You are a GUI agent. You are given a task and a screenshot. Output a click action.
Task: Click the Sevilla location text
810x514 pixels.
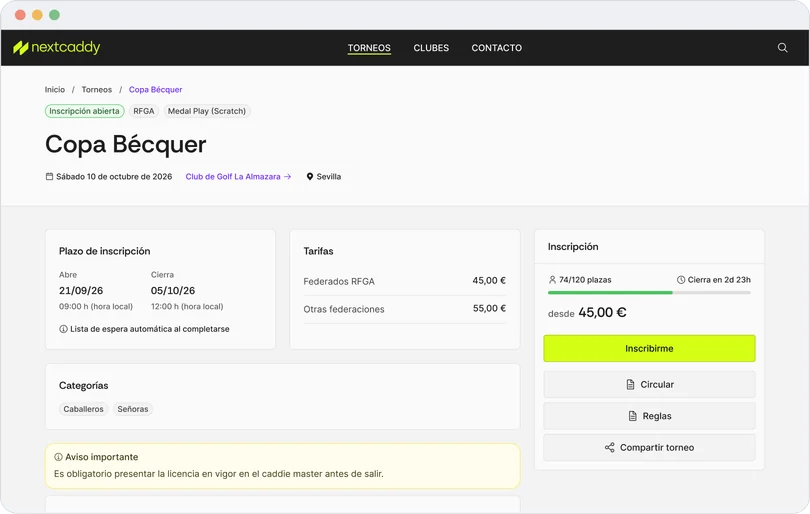(329, 177)
